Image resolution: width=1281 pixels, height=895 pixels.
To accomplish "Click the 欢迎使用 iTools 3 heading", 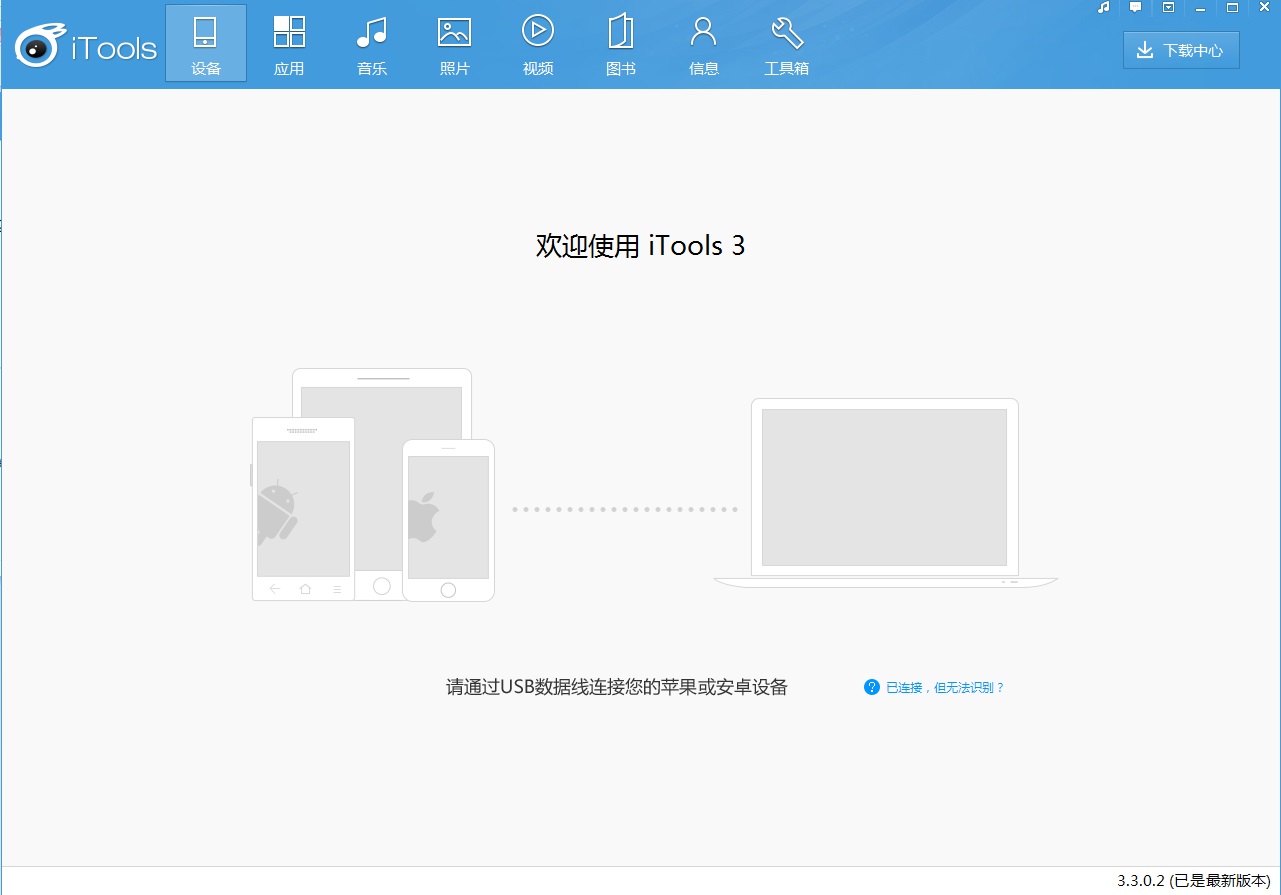I will [x=640, y=246].
